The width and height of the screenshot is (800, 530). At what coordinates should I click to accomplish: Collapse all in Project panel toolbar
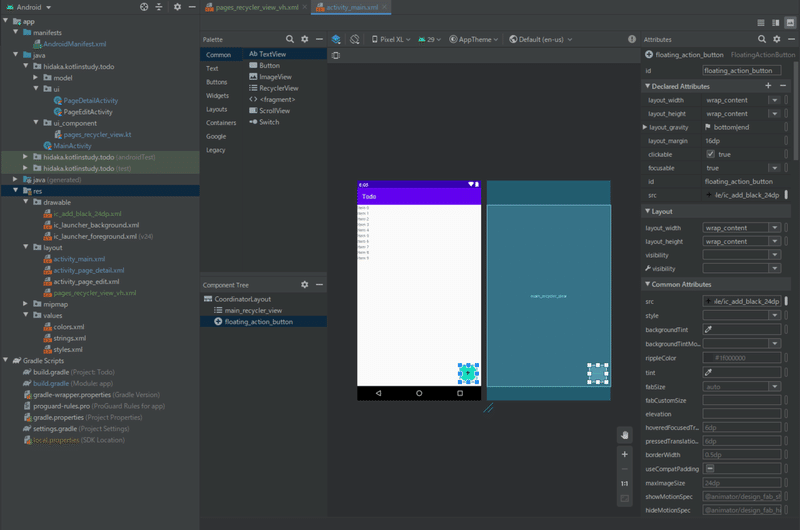tap(159, 7)
